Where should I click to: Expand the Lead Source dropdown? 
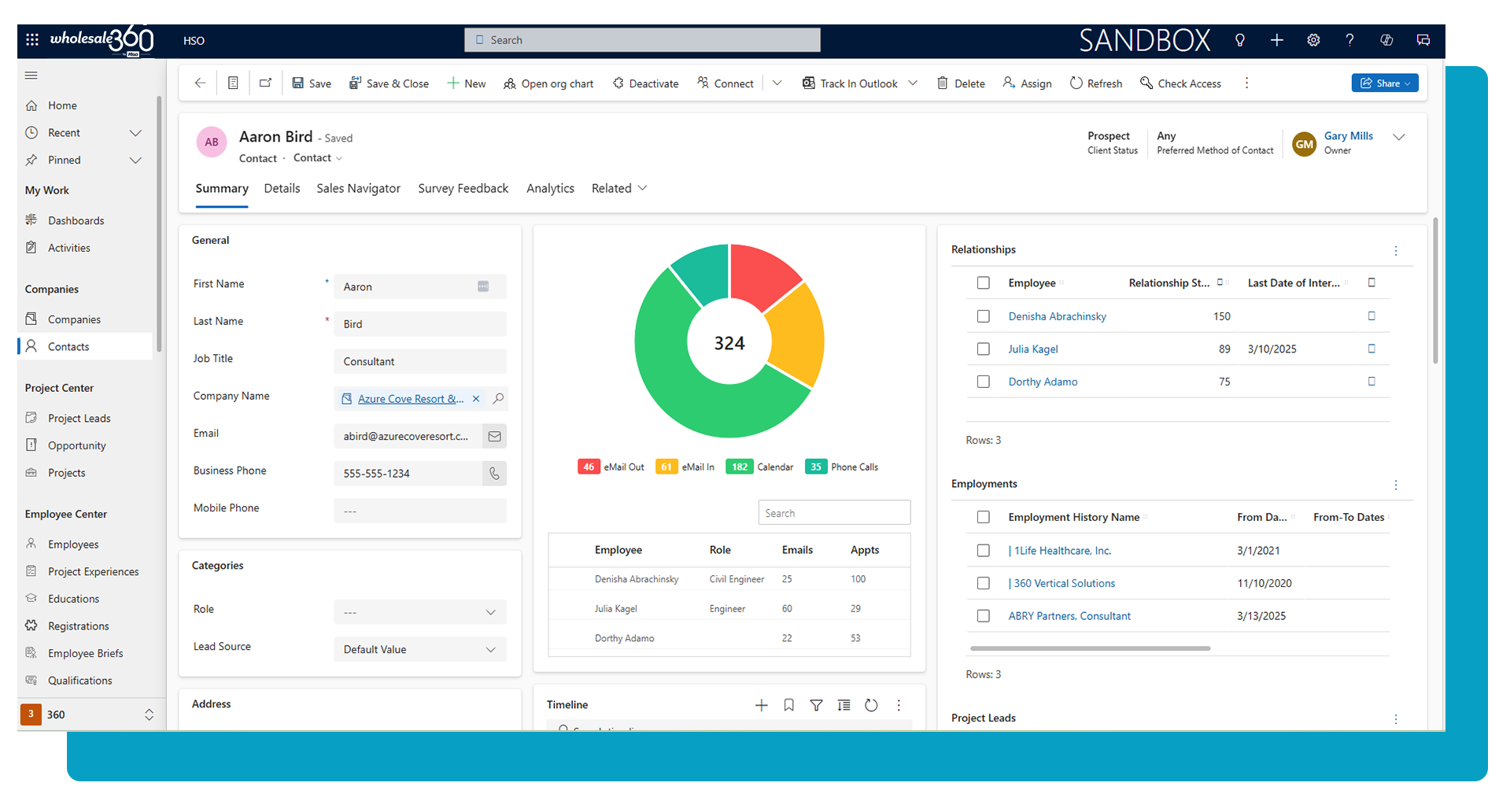490,650
